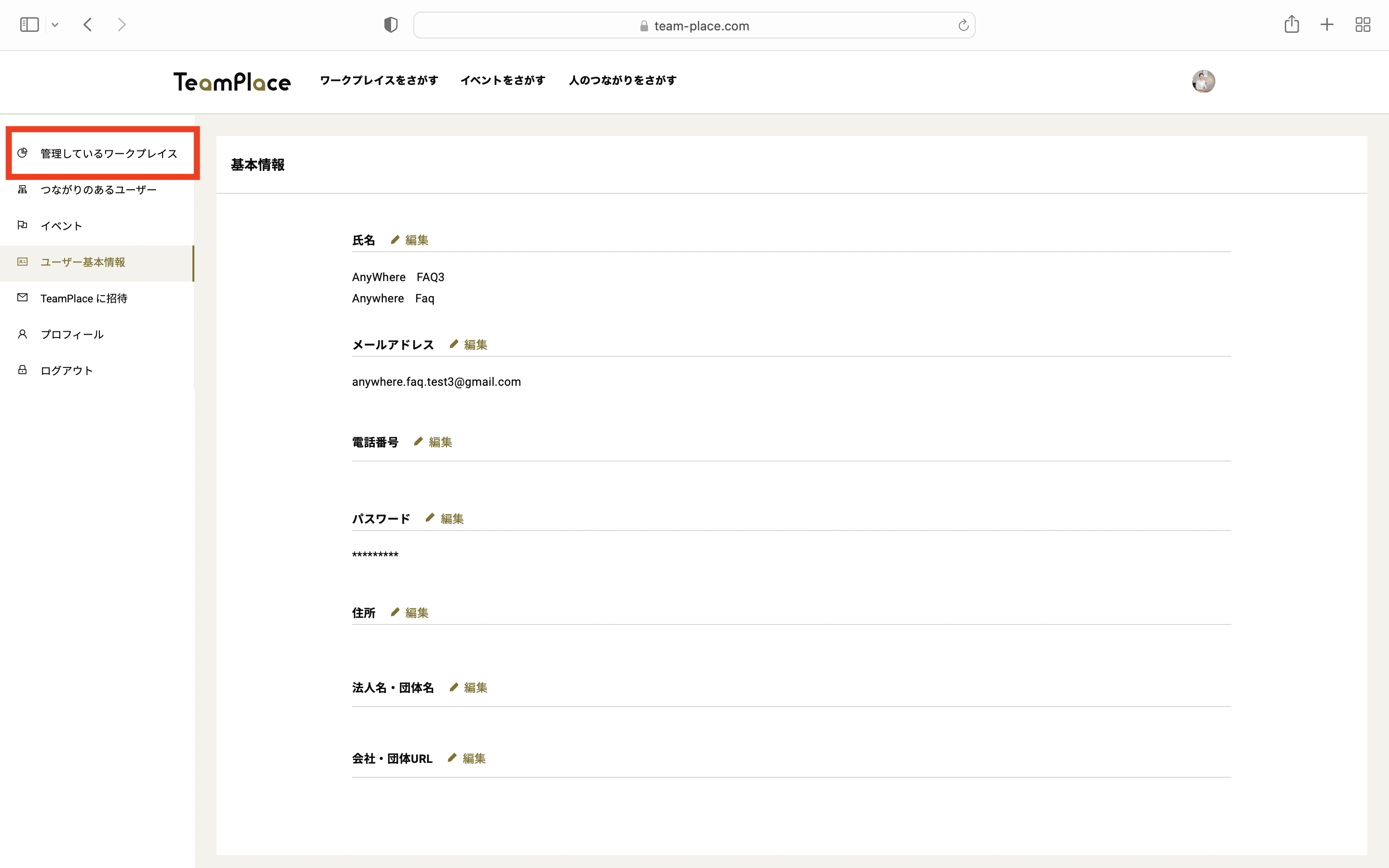This screenshot has height=868, width=1389.
Task: Edit the パスワード field via 編集
Action: pos(452,518)
